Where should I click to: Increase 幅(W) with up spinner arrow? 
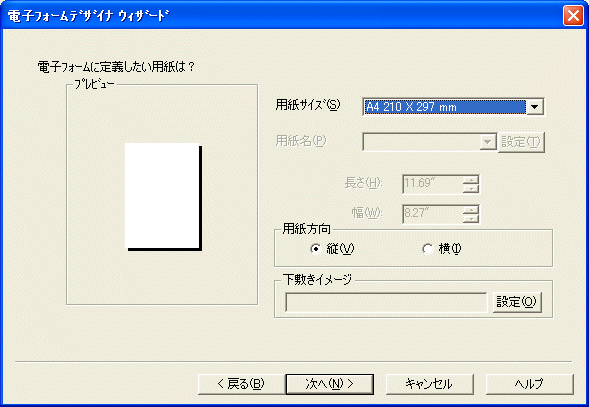471,210
